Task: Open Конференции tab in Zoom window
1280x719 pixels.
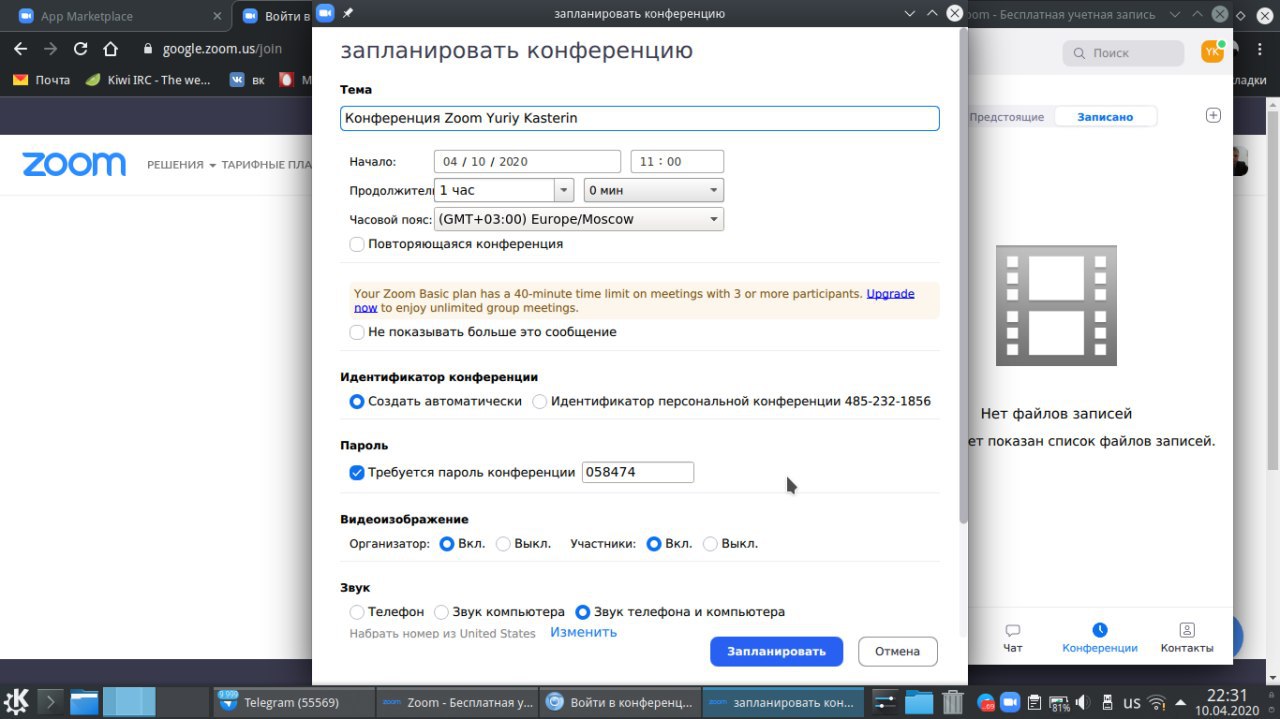Action: click(x=1100, y=638)
